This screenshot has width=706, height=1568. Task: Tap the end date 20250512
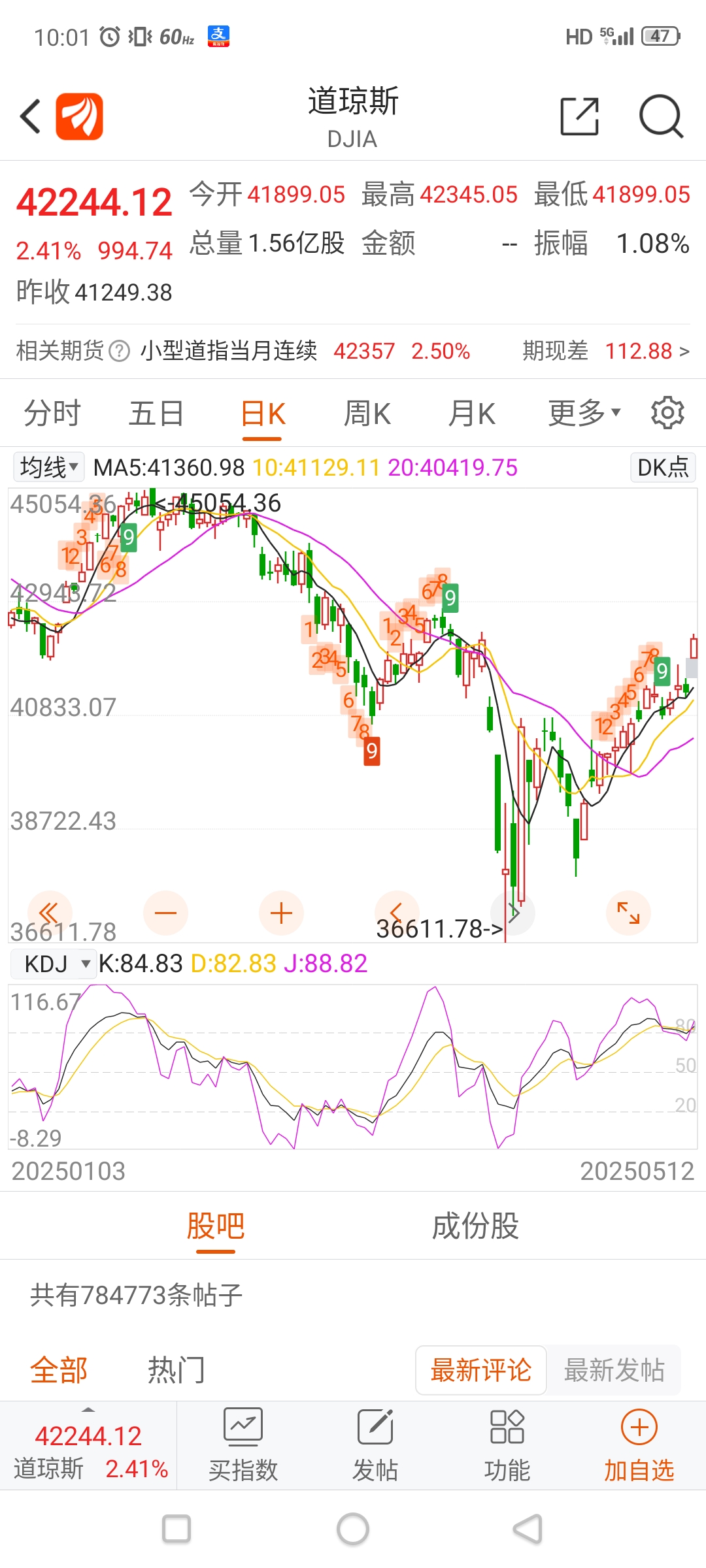637,1171
